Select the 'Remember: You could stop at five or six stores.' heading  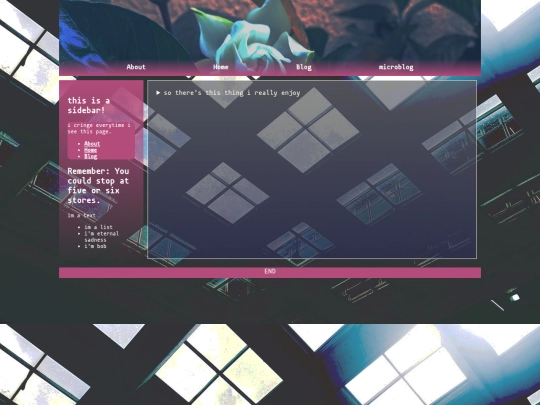point(98,186)
